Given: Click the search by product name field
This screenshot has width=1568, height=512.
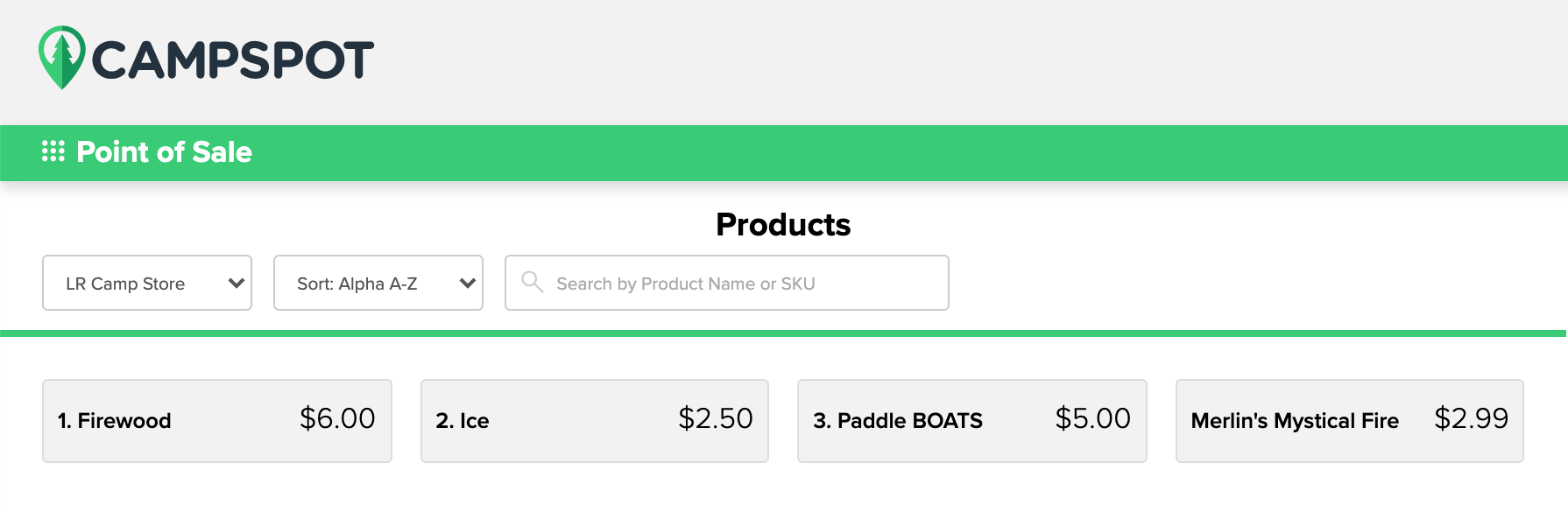Looking at the screenshot, I should 726,283.
